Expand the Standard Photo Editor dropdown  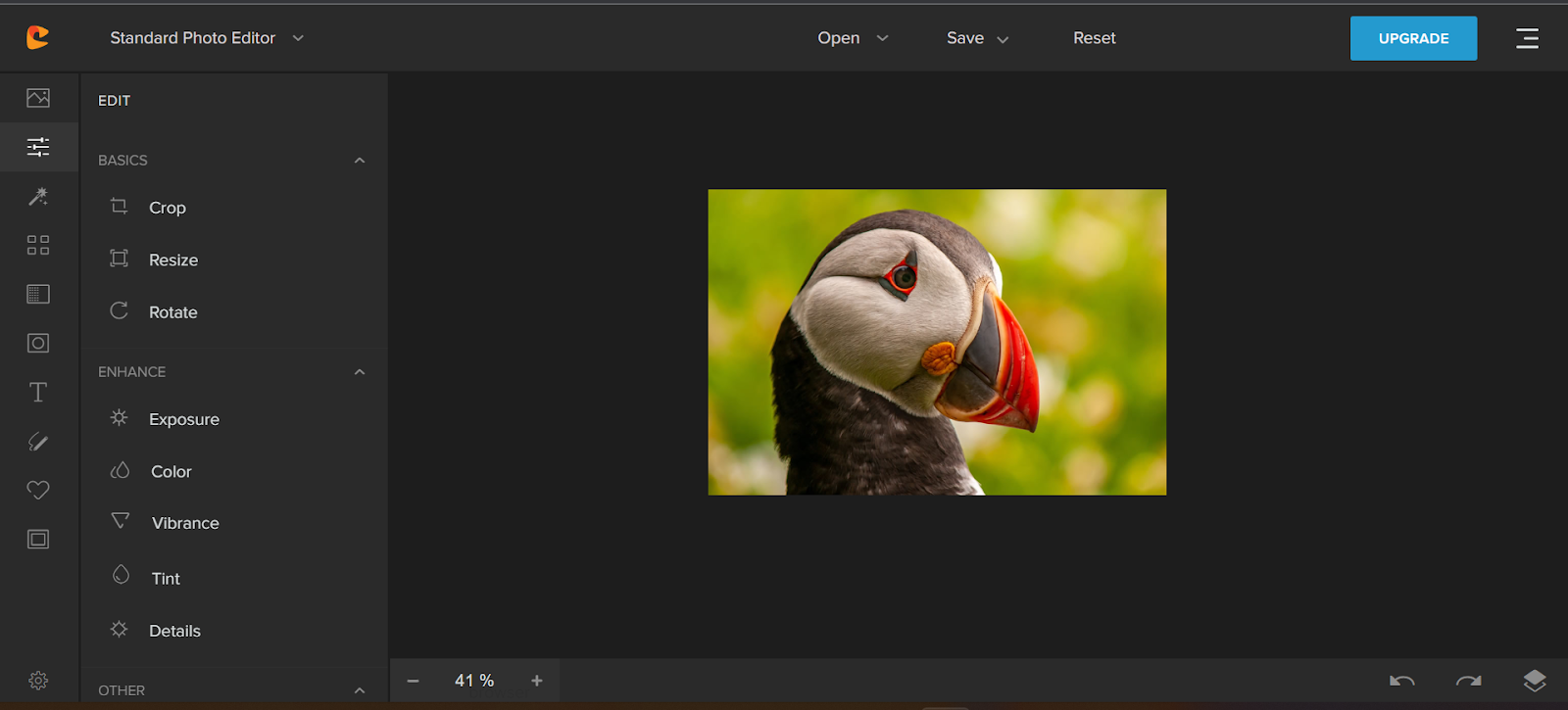pyautogui.click(x=207, y=38)
